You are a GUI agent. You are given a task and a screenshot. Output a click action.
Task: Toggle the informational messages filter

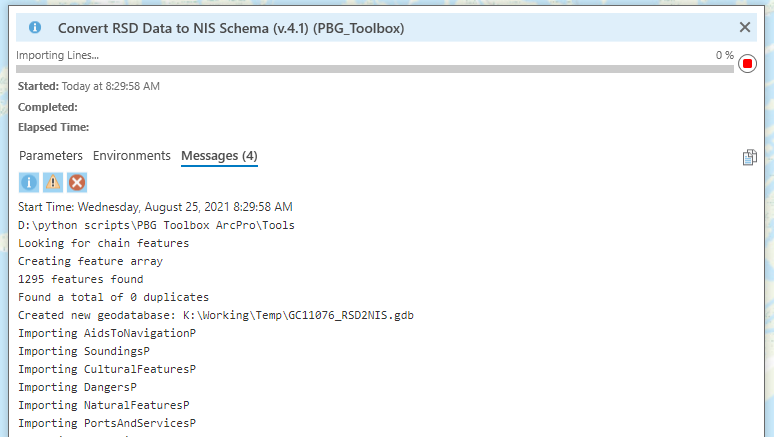point(29,182)
